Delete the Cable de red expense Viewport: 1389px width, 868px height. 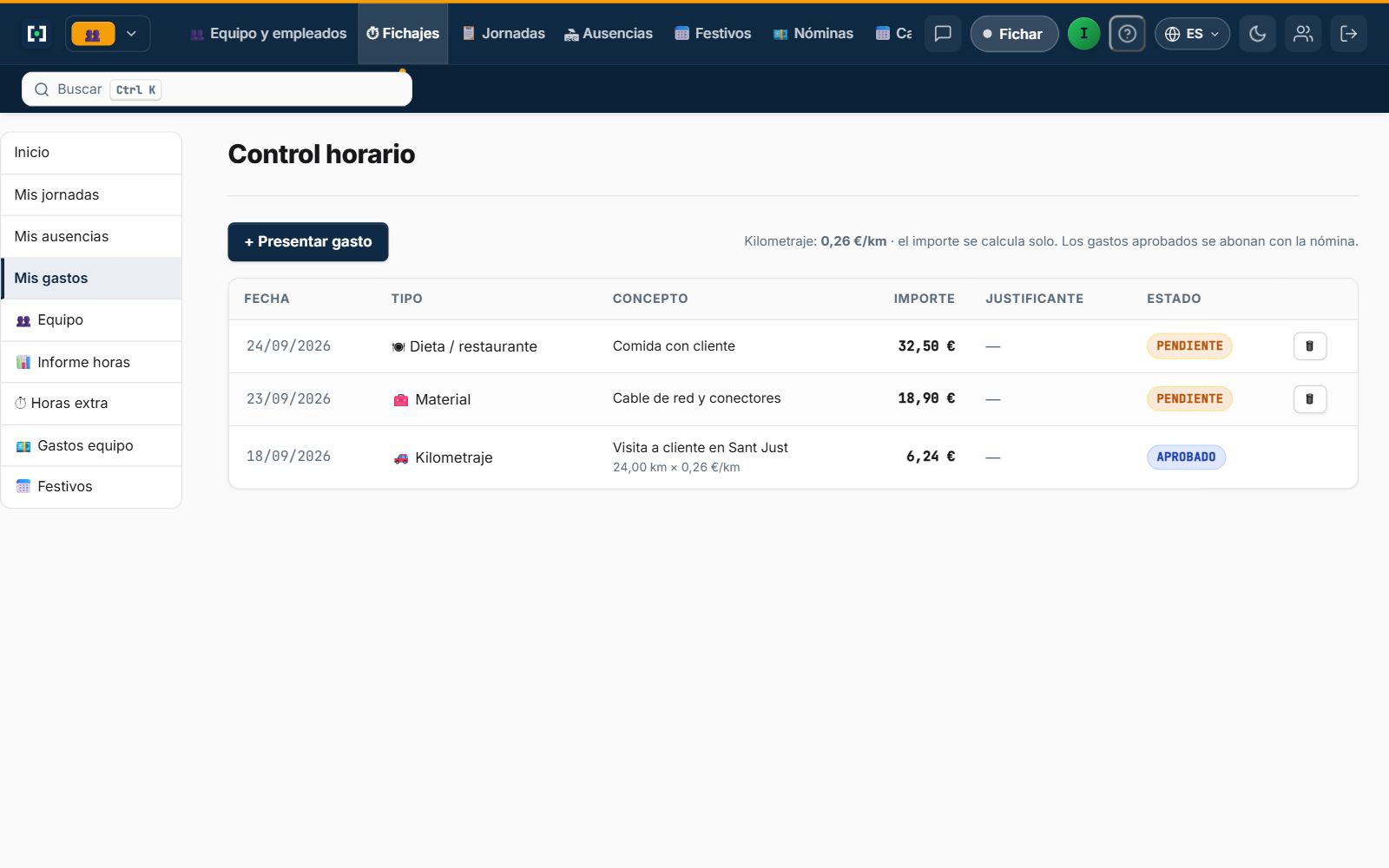(x=1310, y=398)
